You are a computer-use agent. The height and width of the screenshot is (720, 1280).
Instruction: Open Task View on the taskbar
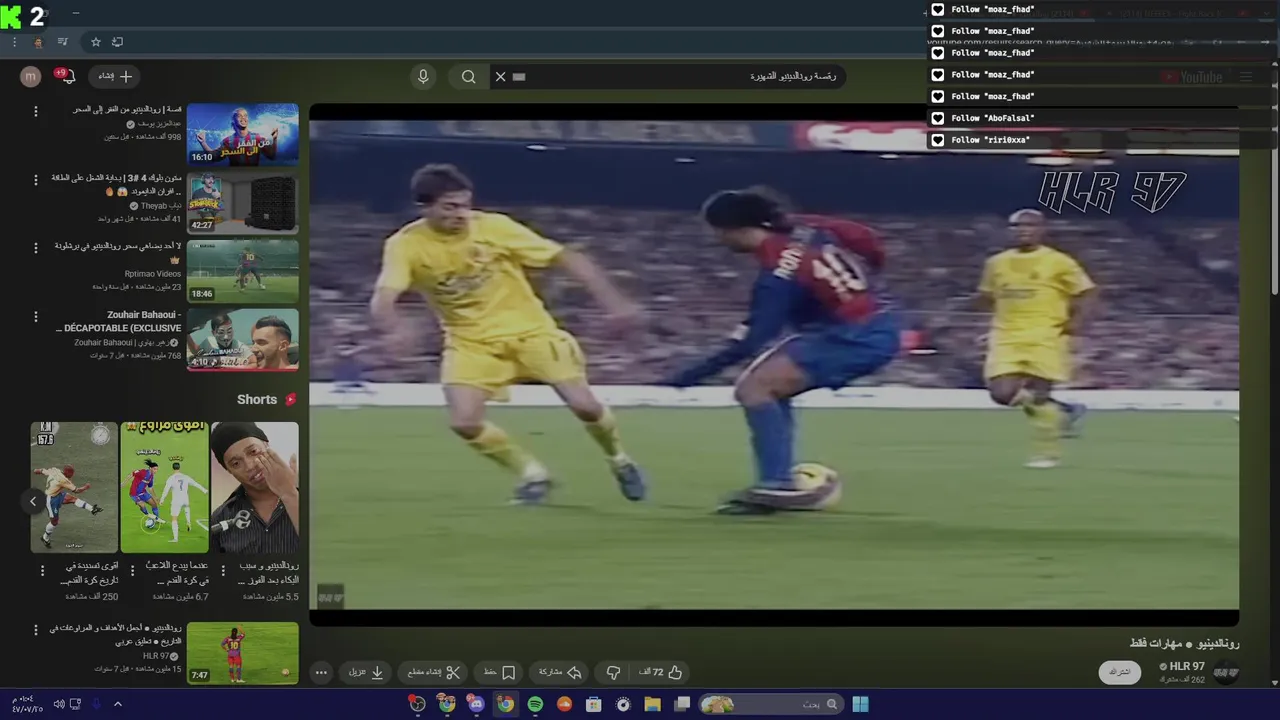[682, 704]
